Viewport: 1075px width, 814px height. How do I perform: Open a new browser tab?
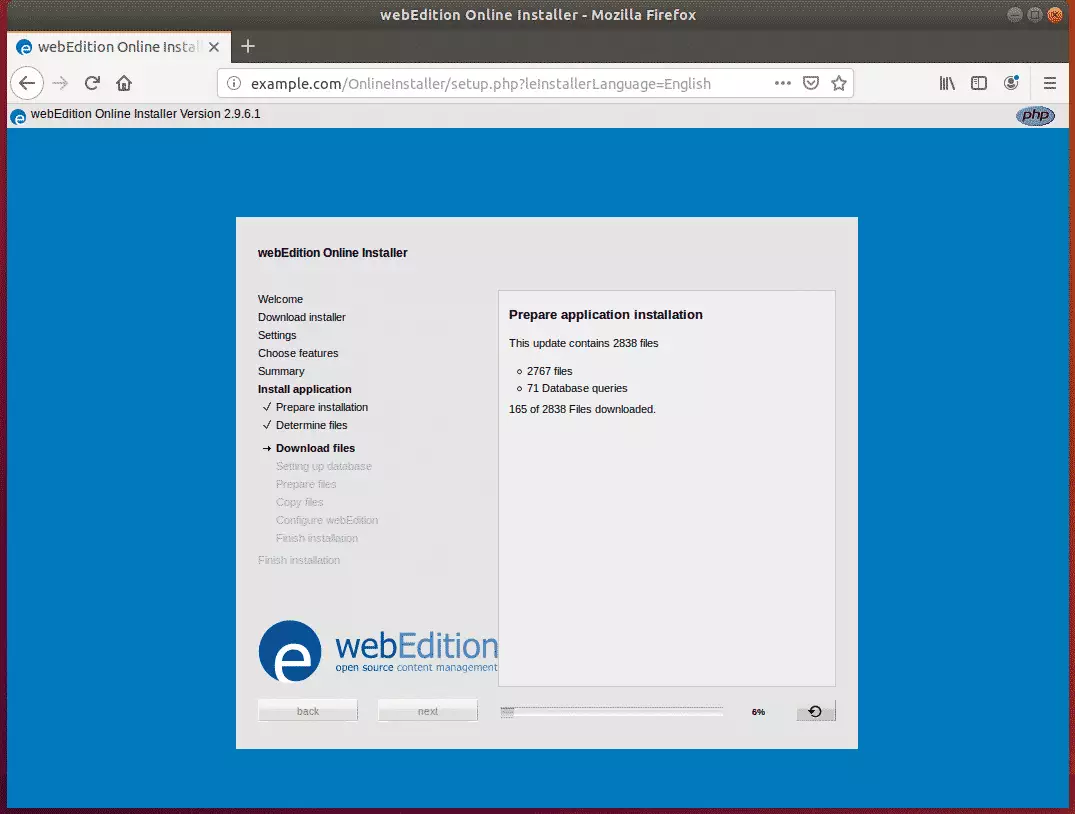[x=248, y=47]
